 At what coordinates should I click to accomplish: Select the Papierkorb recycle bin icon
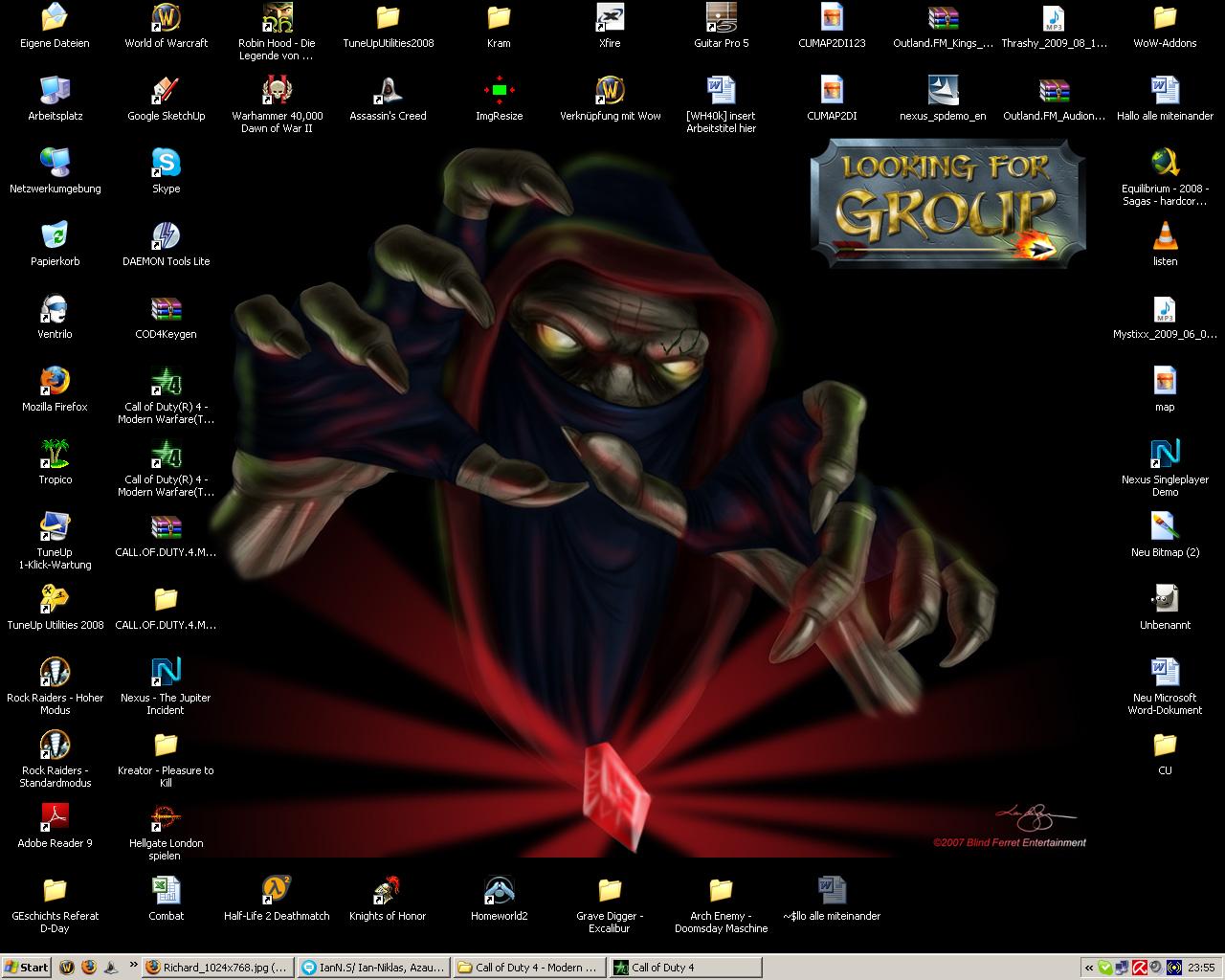(55, 236)
